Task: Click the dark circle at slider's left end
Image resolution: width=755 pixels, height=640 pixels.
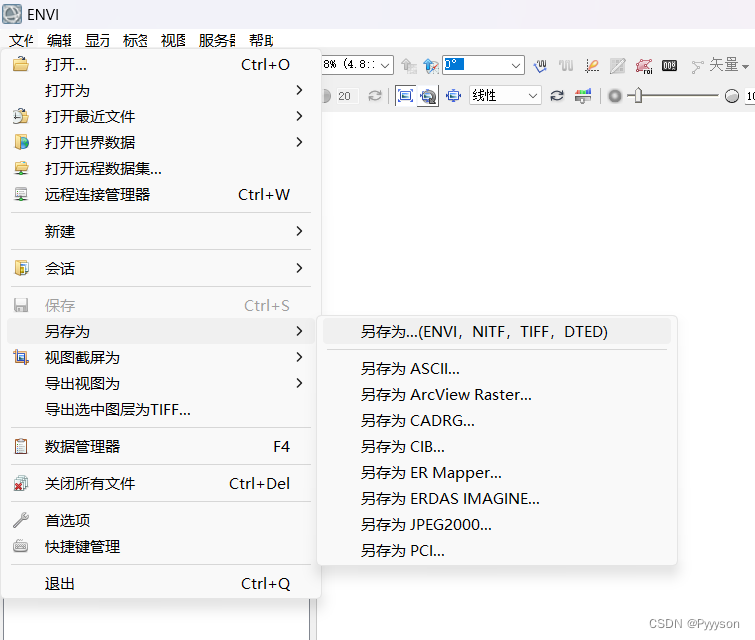Action: [615, 96]
